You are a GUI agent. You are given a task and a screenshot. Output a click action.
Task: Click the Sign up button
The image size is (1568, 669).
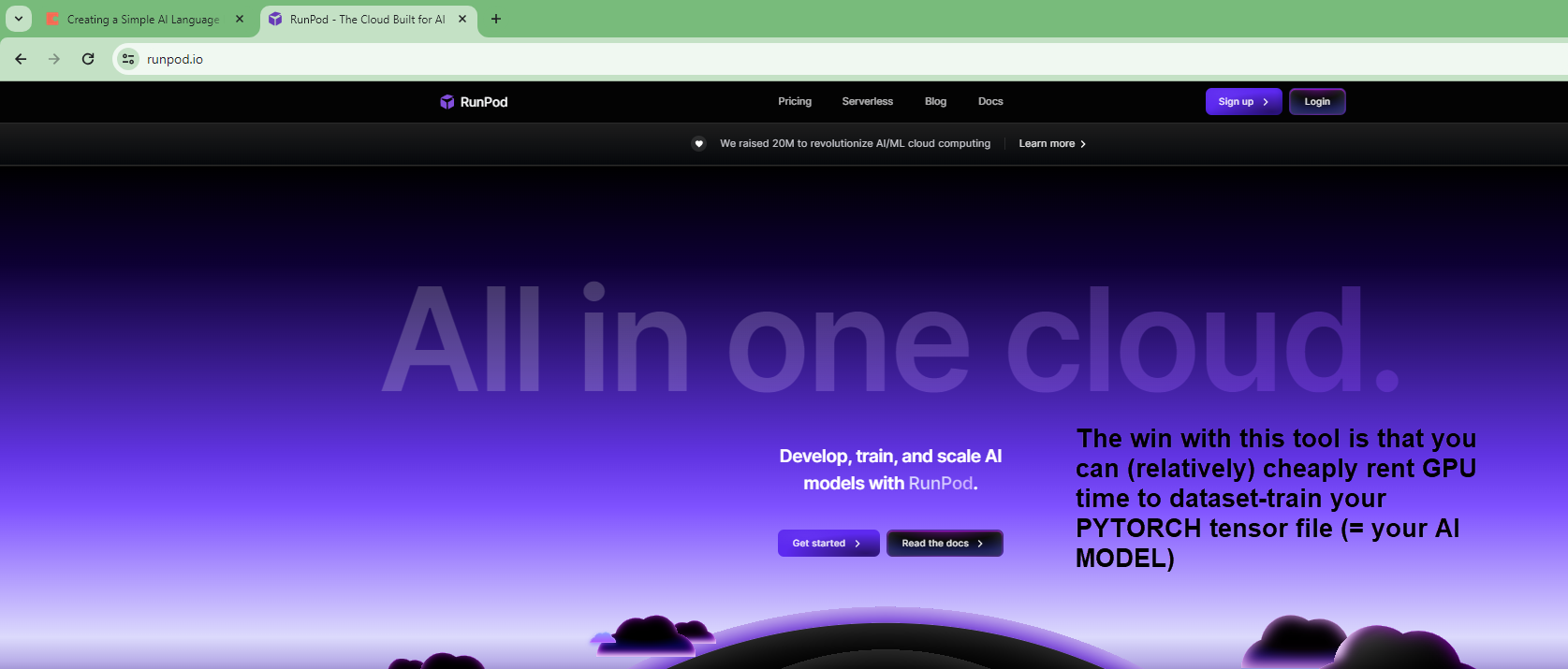coord(1243,101)
